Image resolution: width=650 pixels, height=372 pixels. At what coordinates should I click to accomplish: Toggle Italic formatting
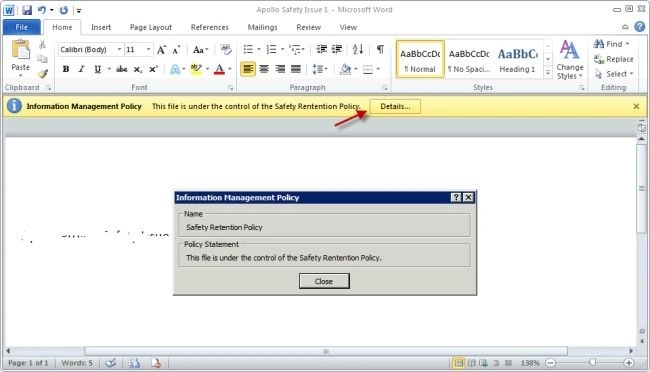(81, 69)
